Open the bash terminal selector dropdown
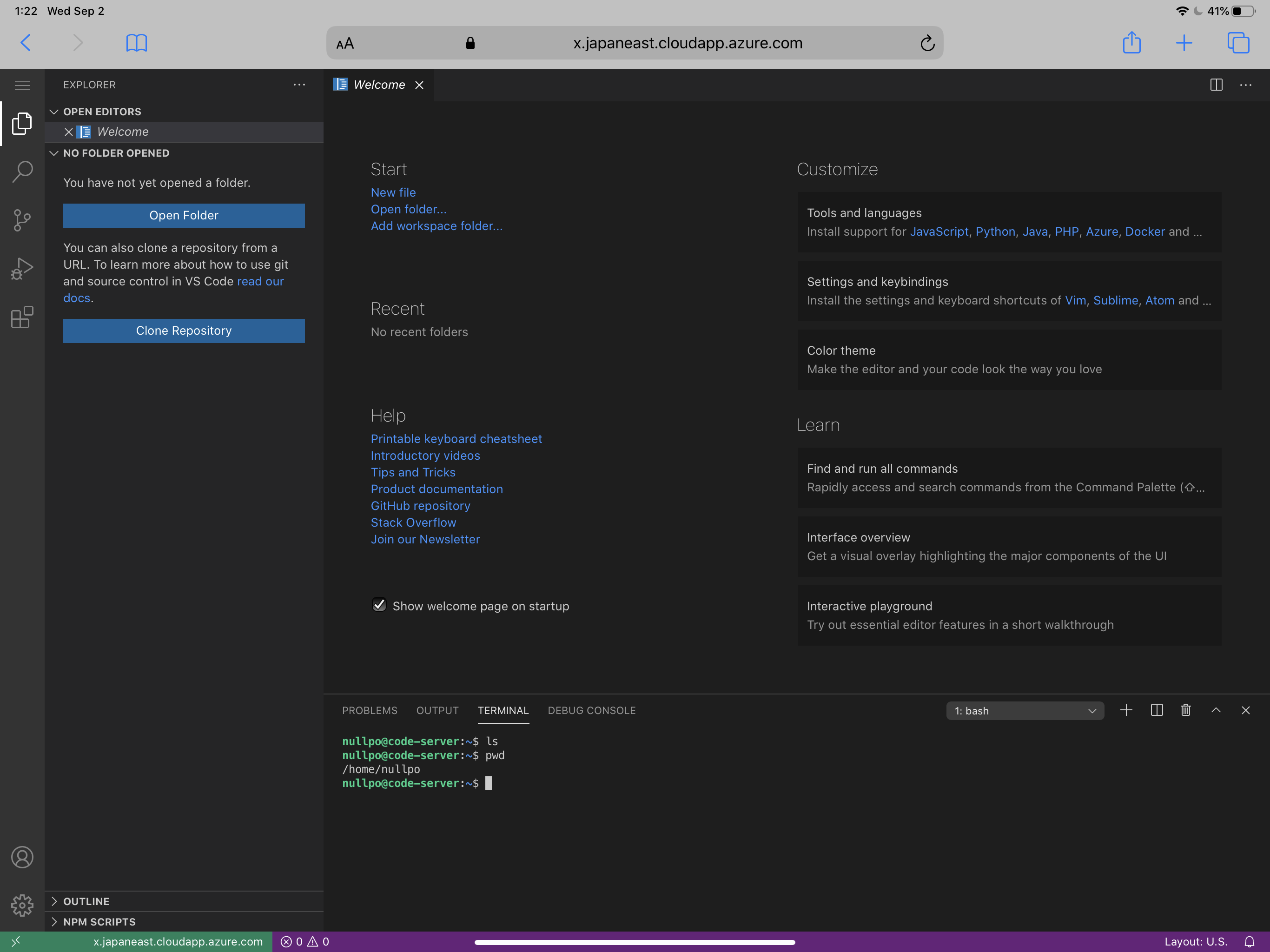This screenshot has width=1270, height=952. pyautogui.click(x=1025, y=711)
